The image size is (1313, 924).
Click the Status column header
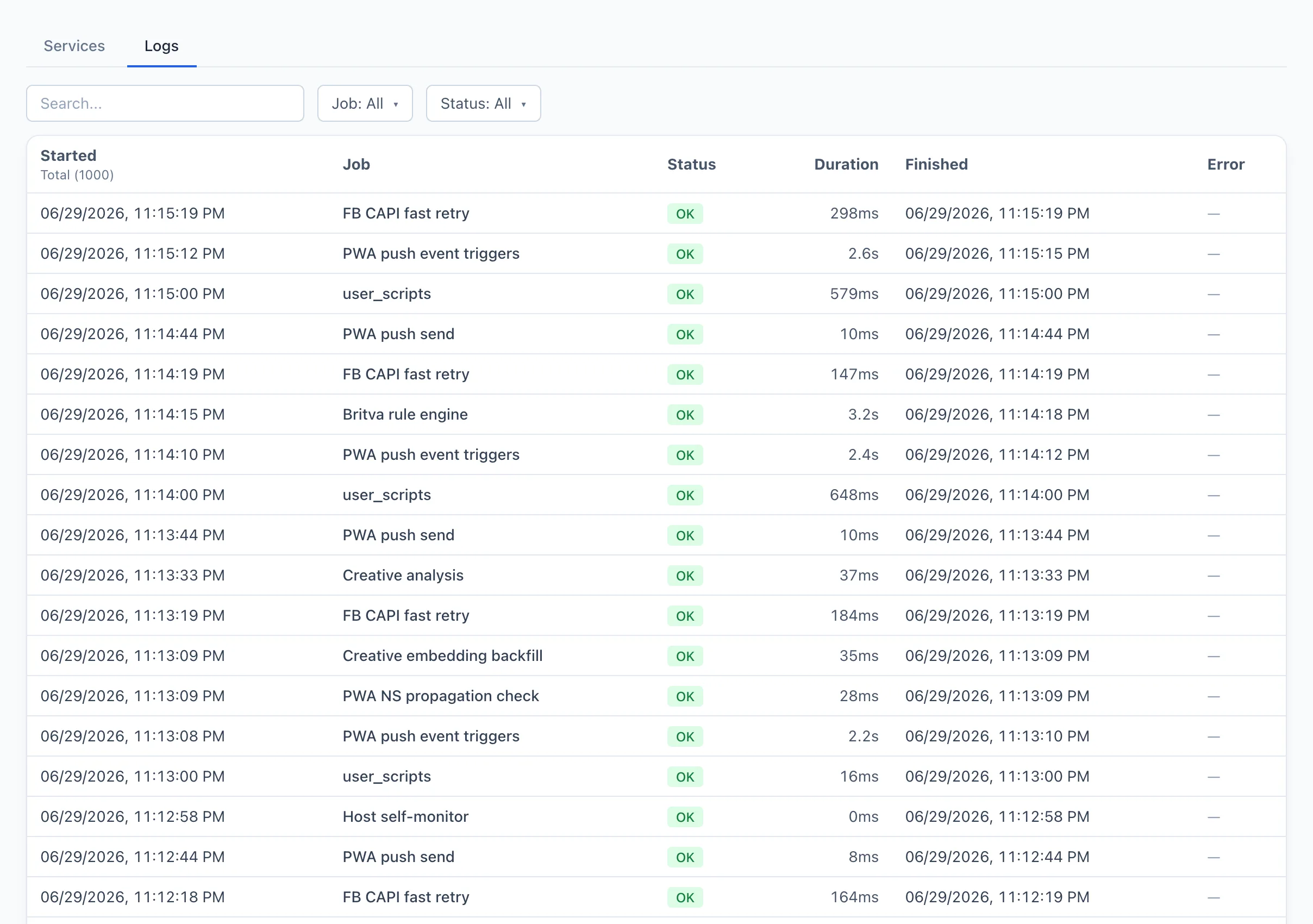pyautogui.click(x=691, y=165)
